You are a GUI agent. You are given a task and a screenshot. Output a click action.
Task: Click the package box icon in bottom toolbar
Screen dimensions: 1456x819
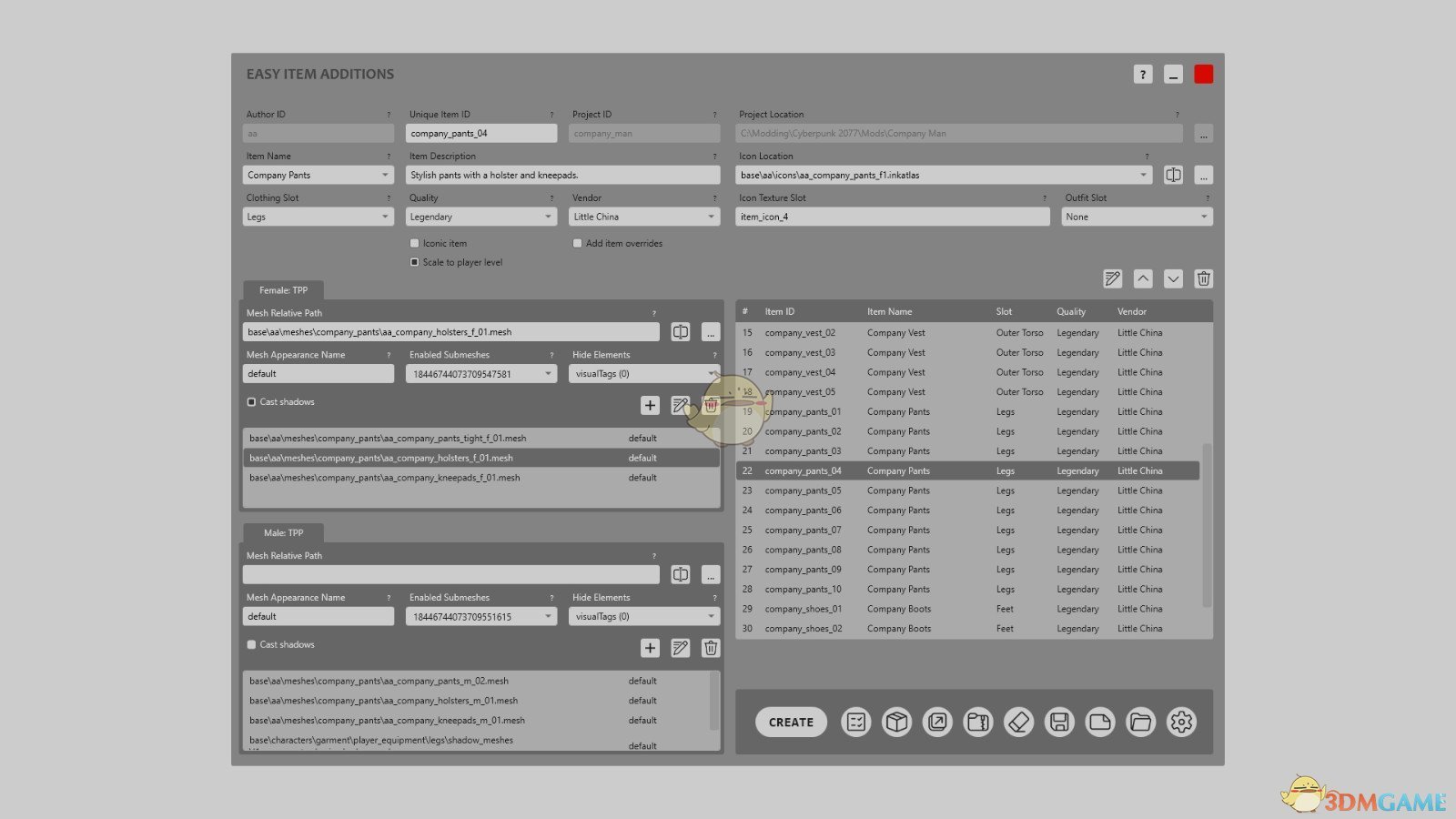point(896,722)
